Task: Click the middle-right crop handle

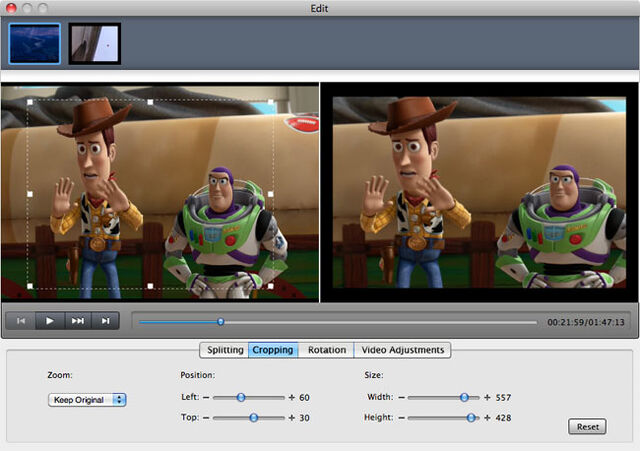Action: (x=271, y=194)
